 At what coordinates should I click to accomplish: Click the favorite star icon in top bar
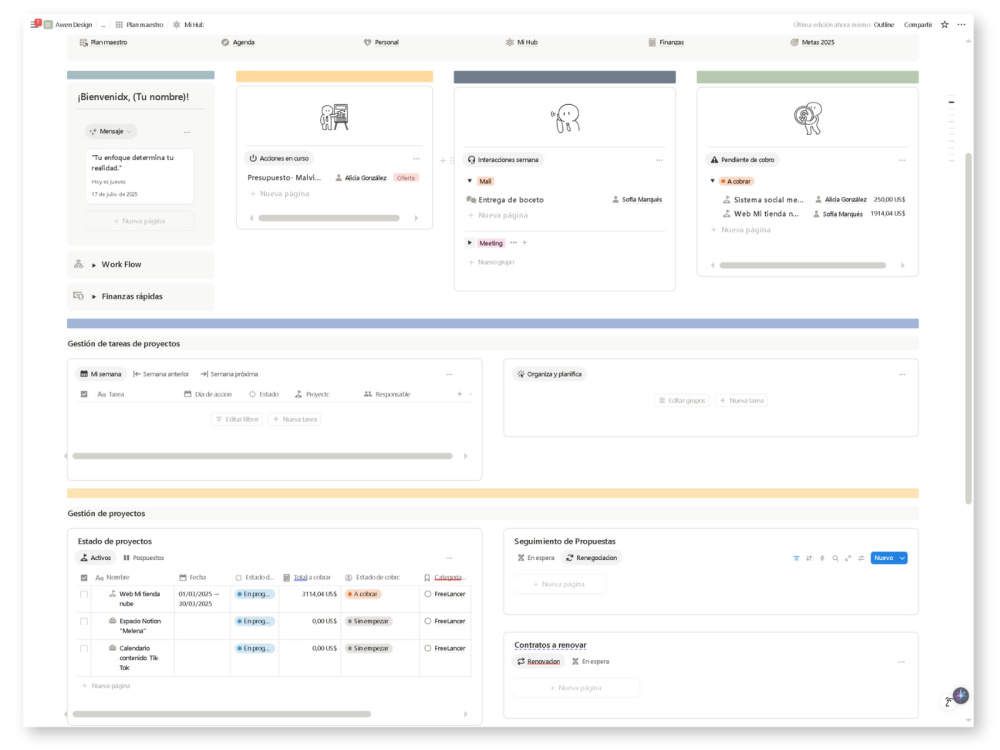[x=945, y=25]
